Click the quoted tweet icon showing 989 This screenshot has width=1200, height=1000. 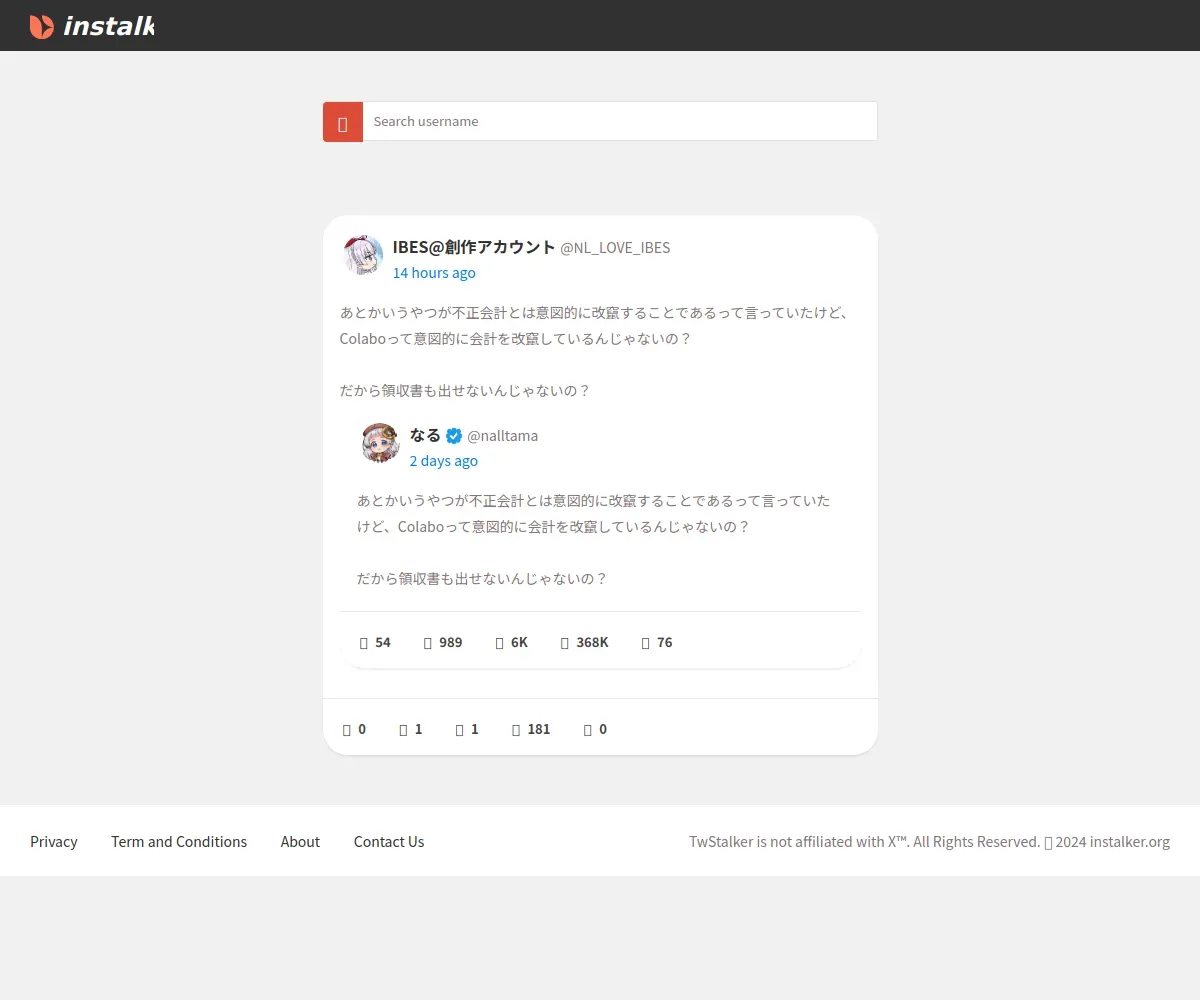click(428, 643)
